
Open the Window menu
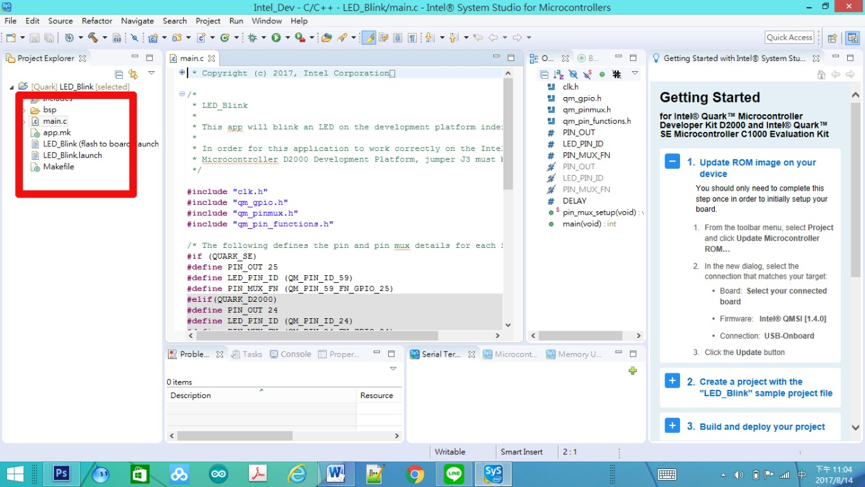click(266, 21)
